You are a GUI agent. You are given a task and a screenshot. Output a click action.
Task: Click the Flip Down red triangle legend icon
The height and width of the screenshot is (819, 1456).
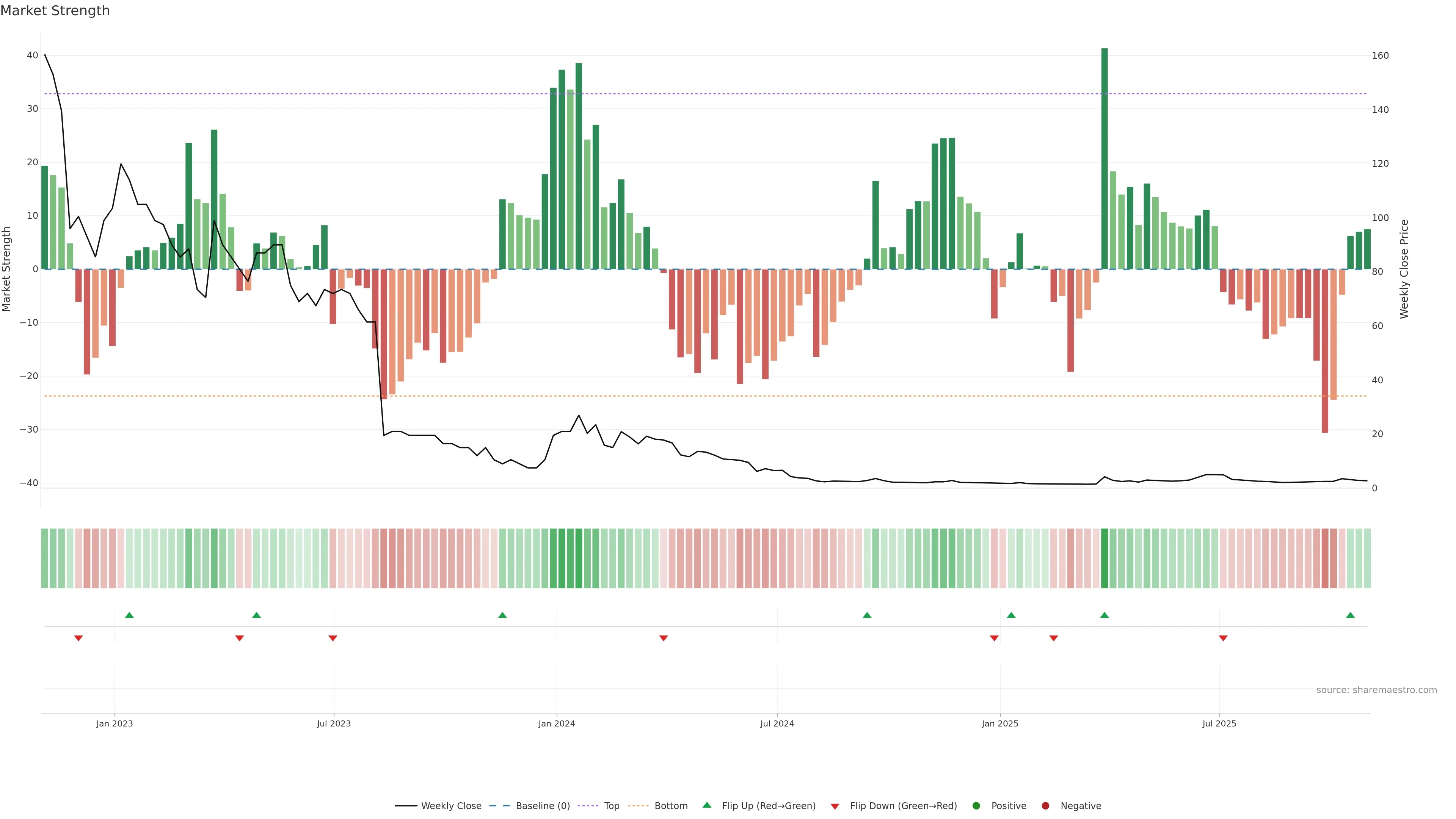pos(835,806)
